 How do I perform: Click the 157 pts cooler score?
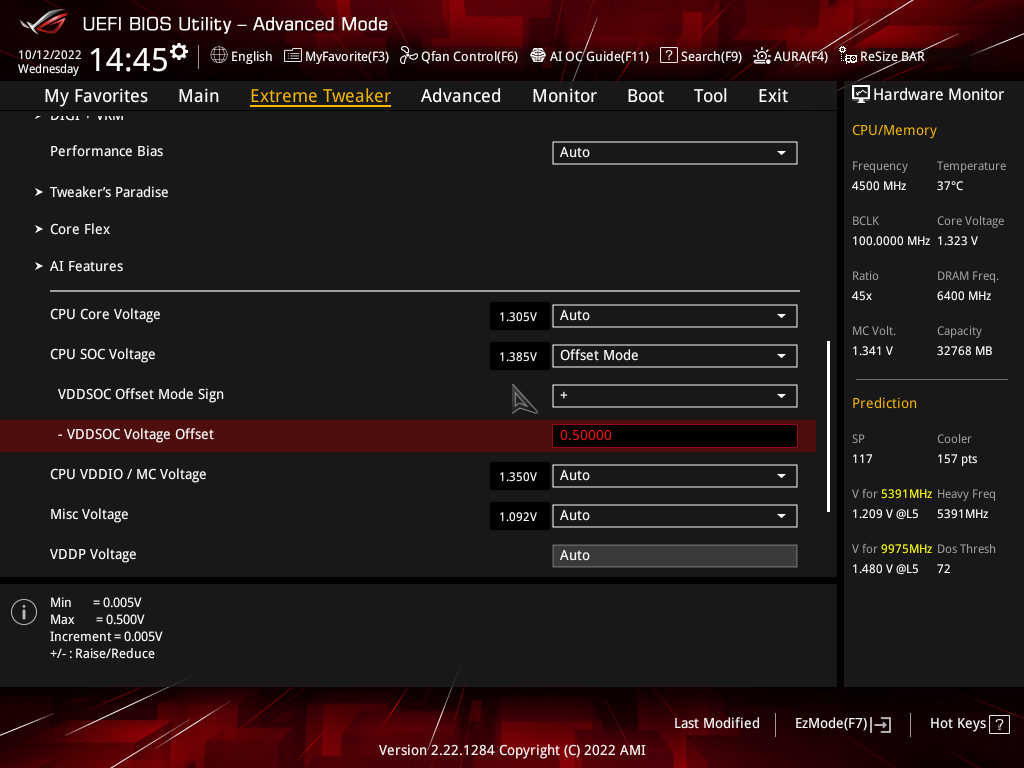[x=957, y=459]
